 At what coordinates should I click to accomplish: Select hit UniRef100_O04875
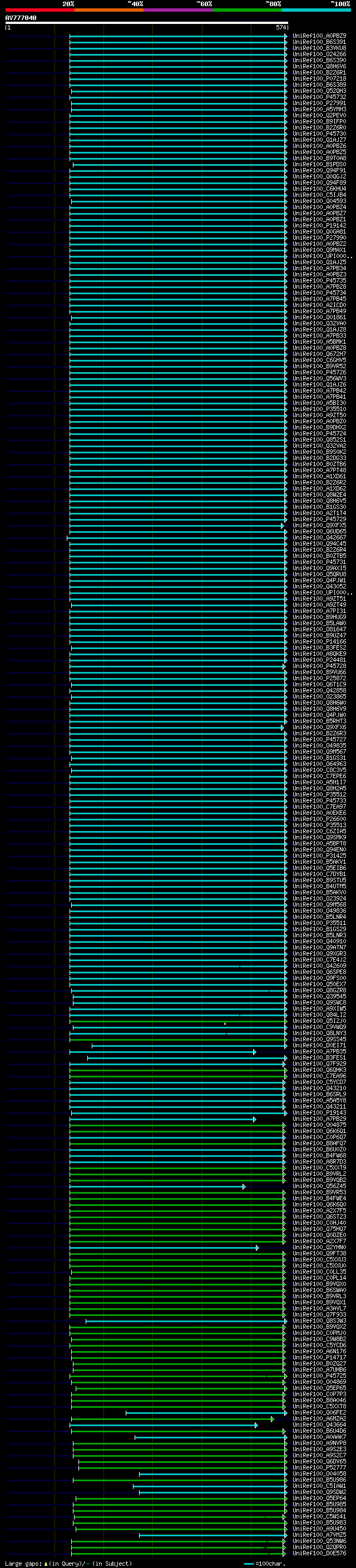pos(319,1124)
